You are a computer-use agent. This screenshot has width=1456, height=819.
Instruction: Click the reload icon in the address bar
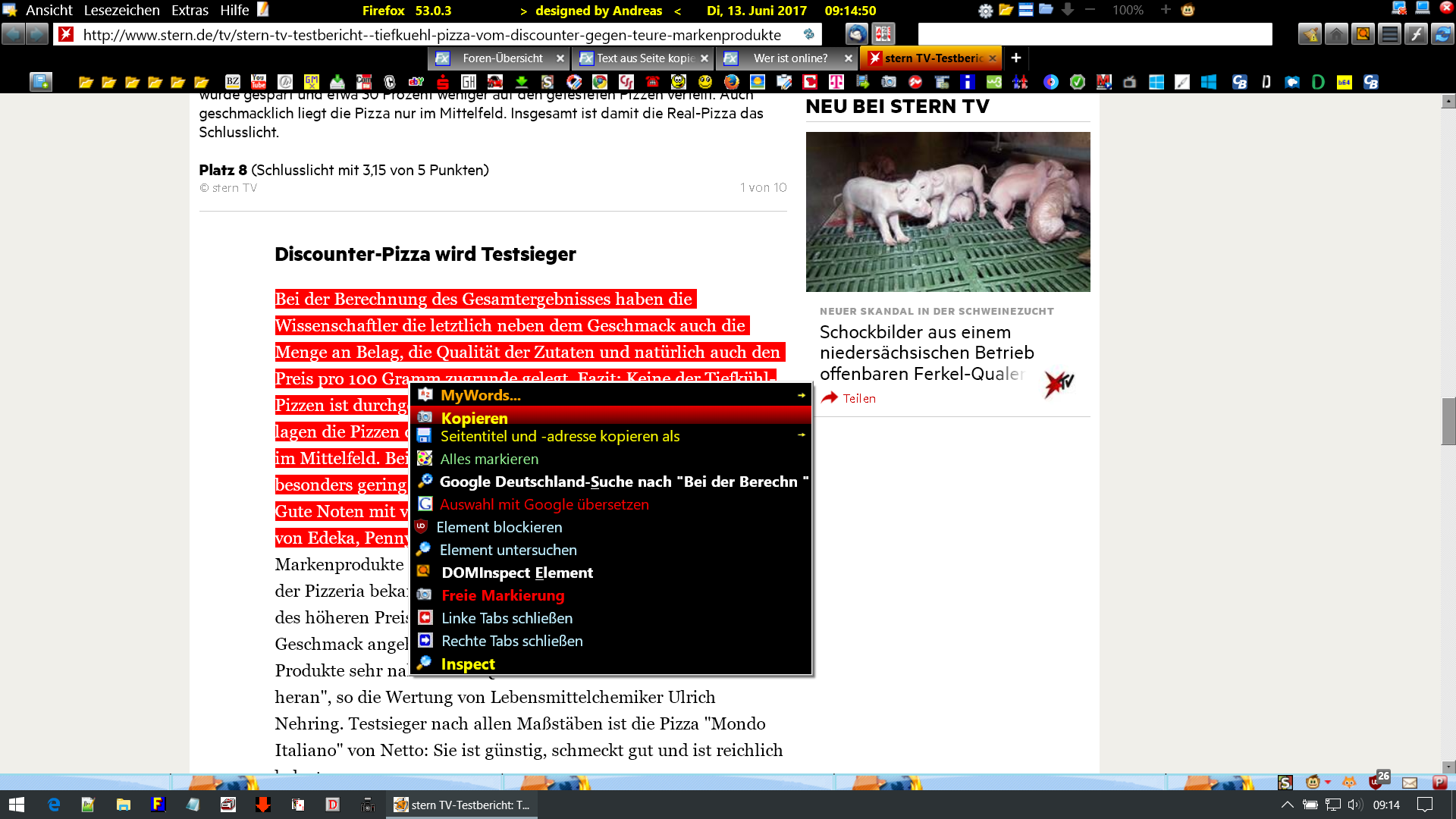tap(809, 35)
